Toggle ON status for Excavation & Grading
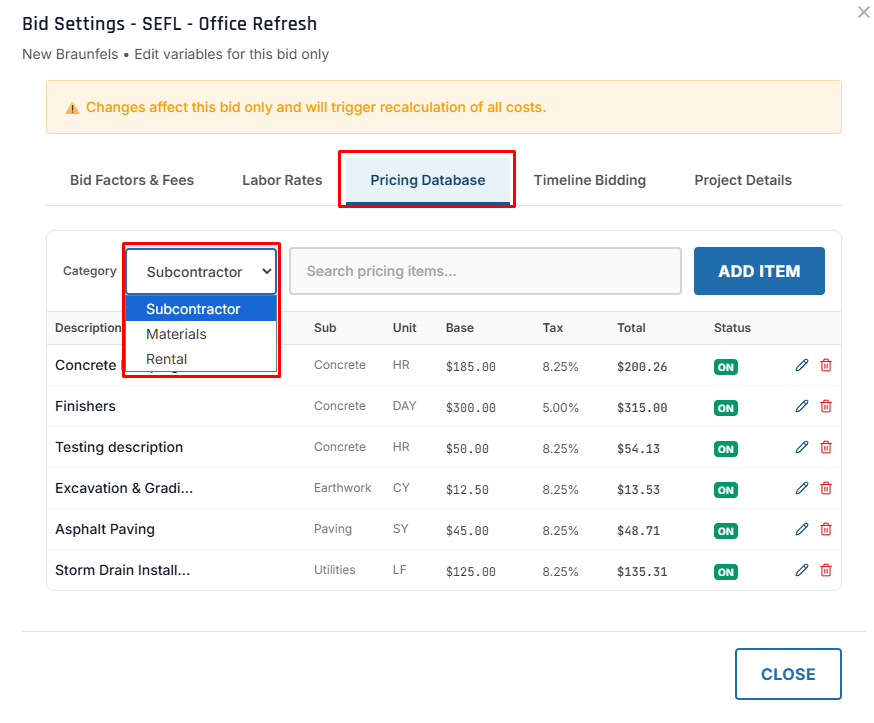 pyautogui.click(x=726, y=490)
